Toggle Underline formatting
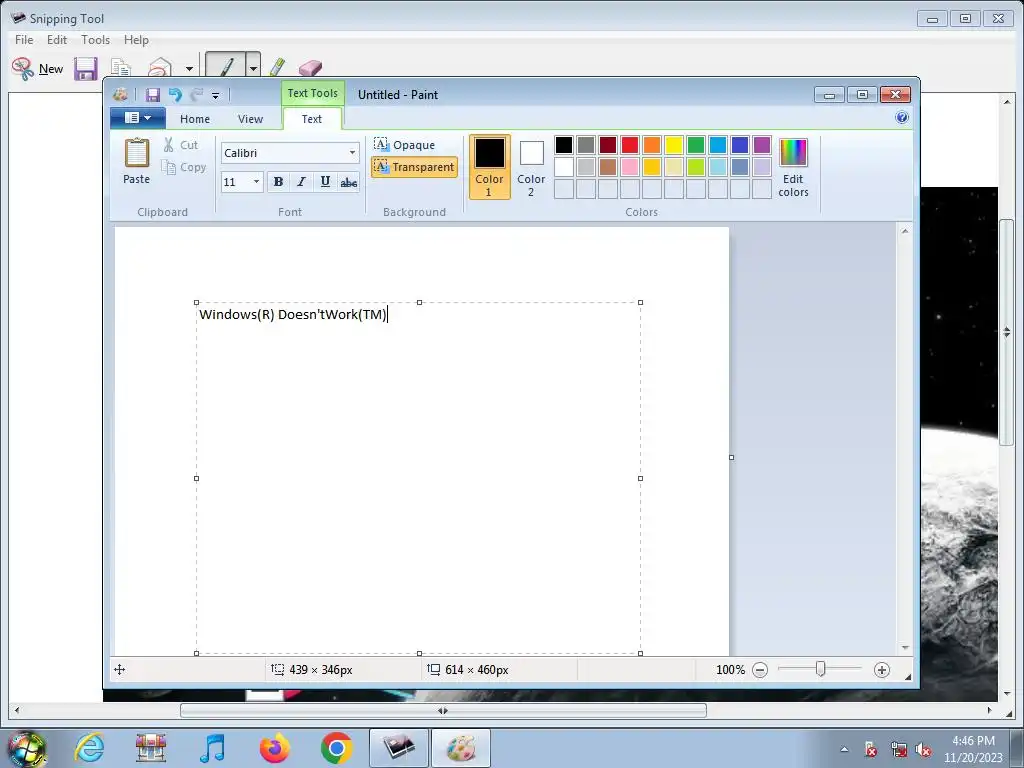 pyautogui.click(x=325, y=182)
